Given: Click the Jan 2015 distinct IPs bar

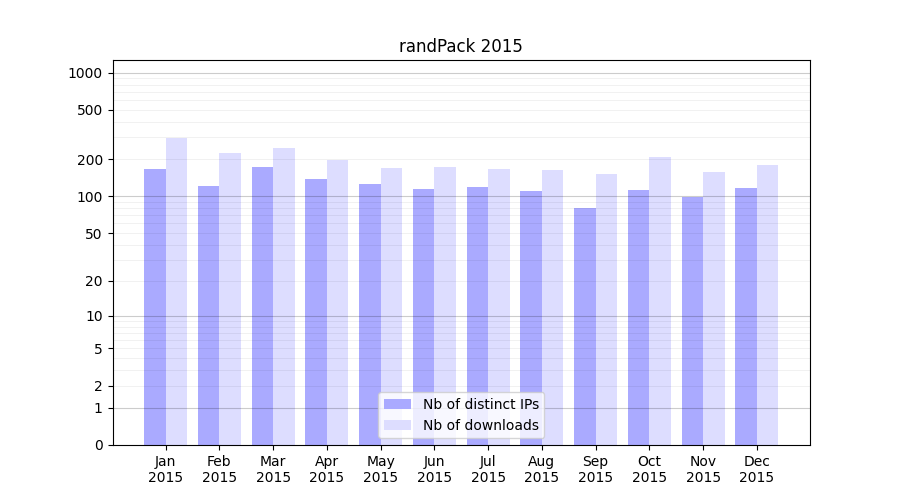Looking at the screenshot, I should point(155,305).
